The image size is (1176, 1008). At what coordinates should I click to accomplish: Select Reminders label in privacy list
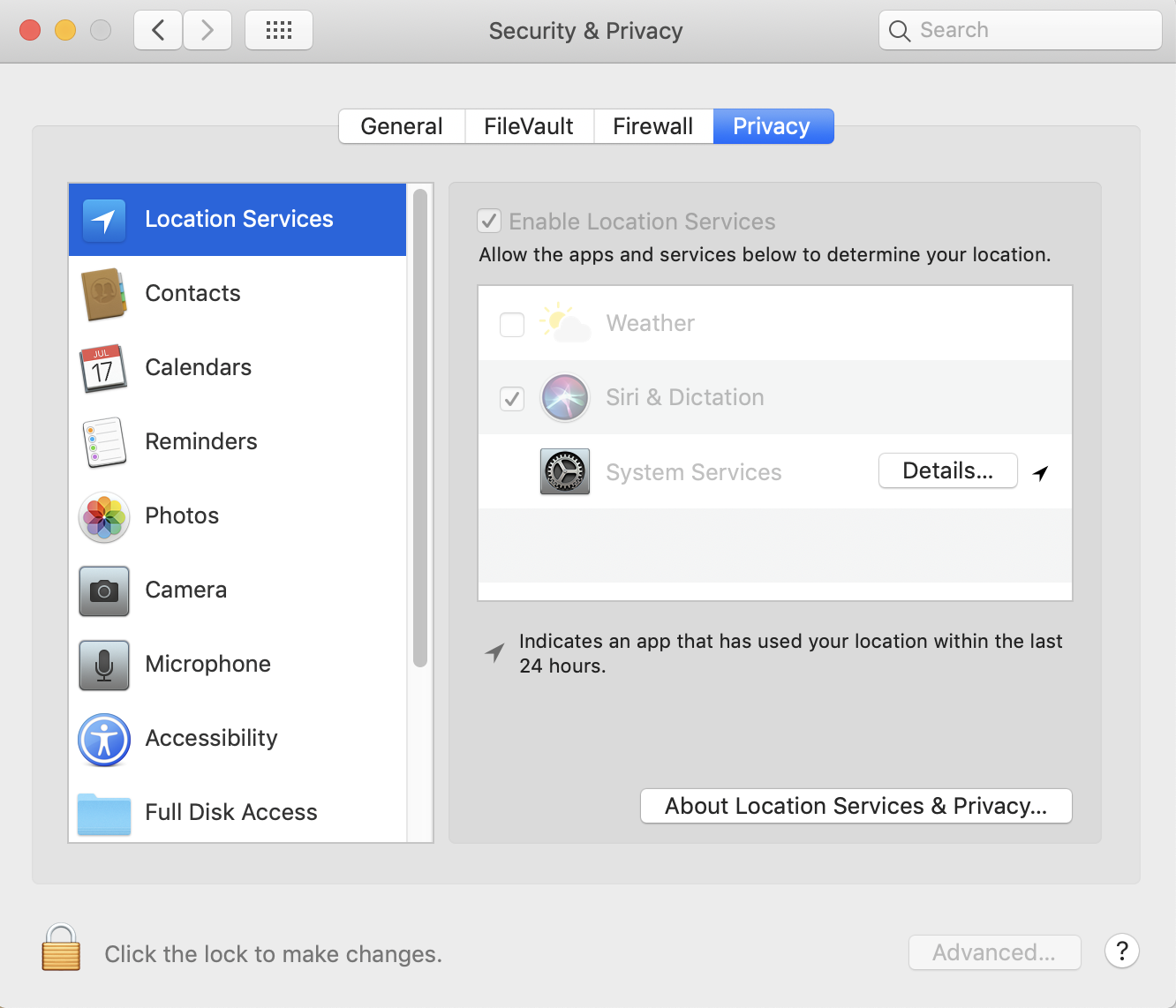click(x=201, y=441)
